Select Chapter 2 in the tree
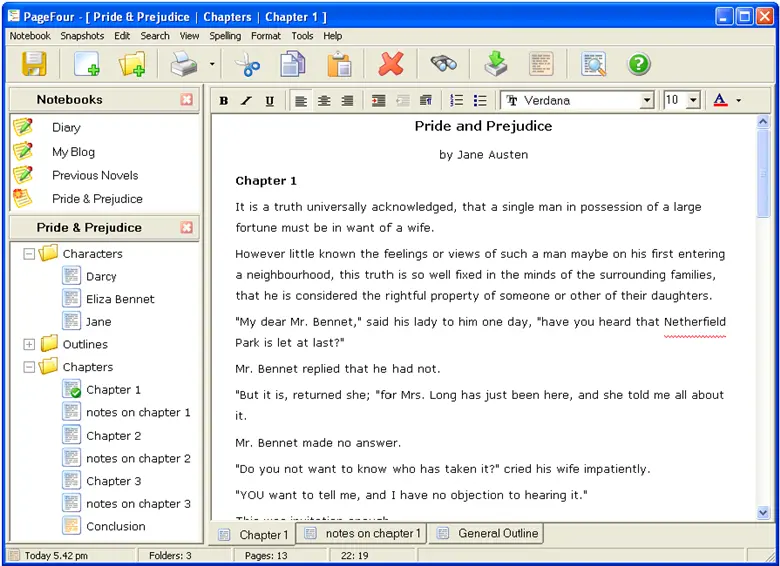This screenshot has width=780, height=566. (113, 436)
